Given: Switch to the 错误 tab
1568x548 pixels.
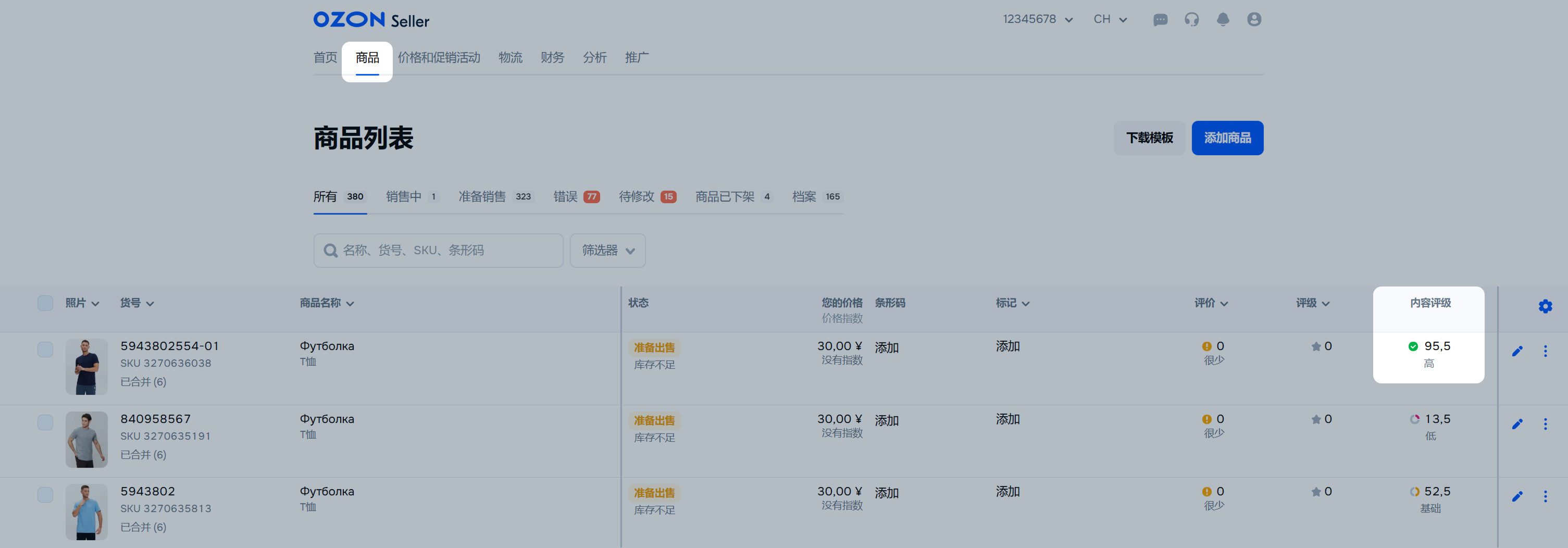Looking at the screenshot, I should tap(576, 197).
